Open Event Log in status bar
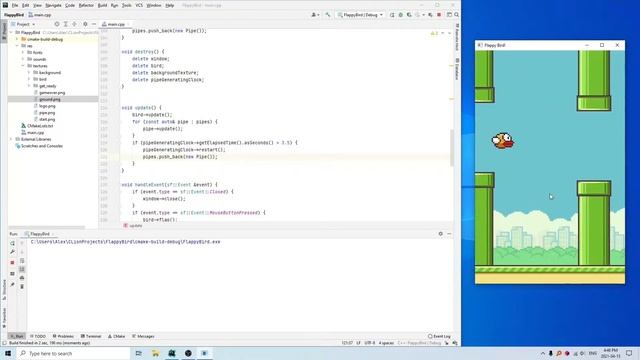This screenshot has width=640, height=360. 439,336
